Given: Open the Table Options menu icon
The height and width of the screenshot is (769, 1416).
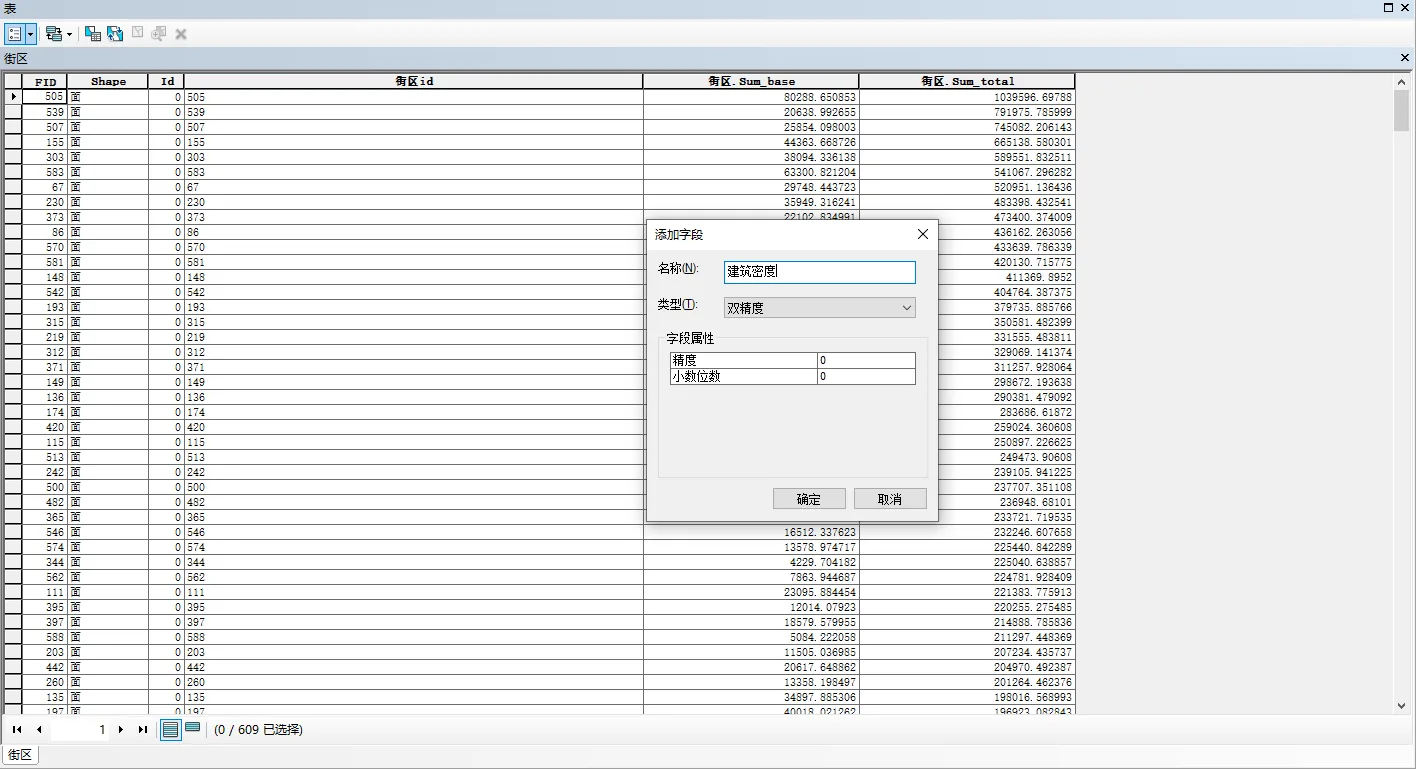Looking at the screenshot, I should click(14, 34).
